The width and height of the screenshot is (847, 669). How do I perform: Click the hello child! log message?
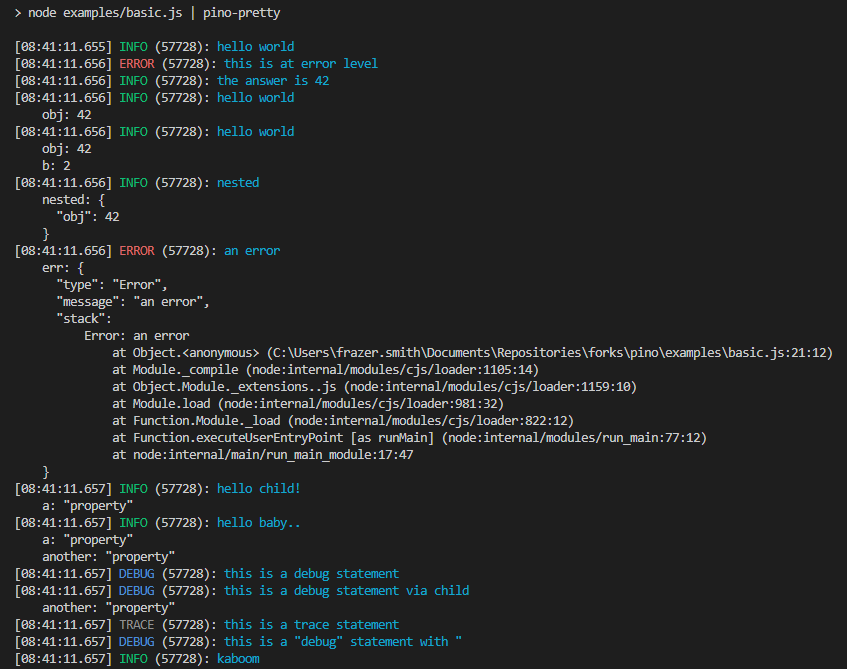coord(258,488)
